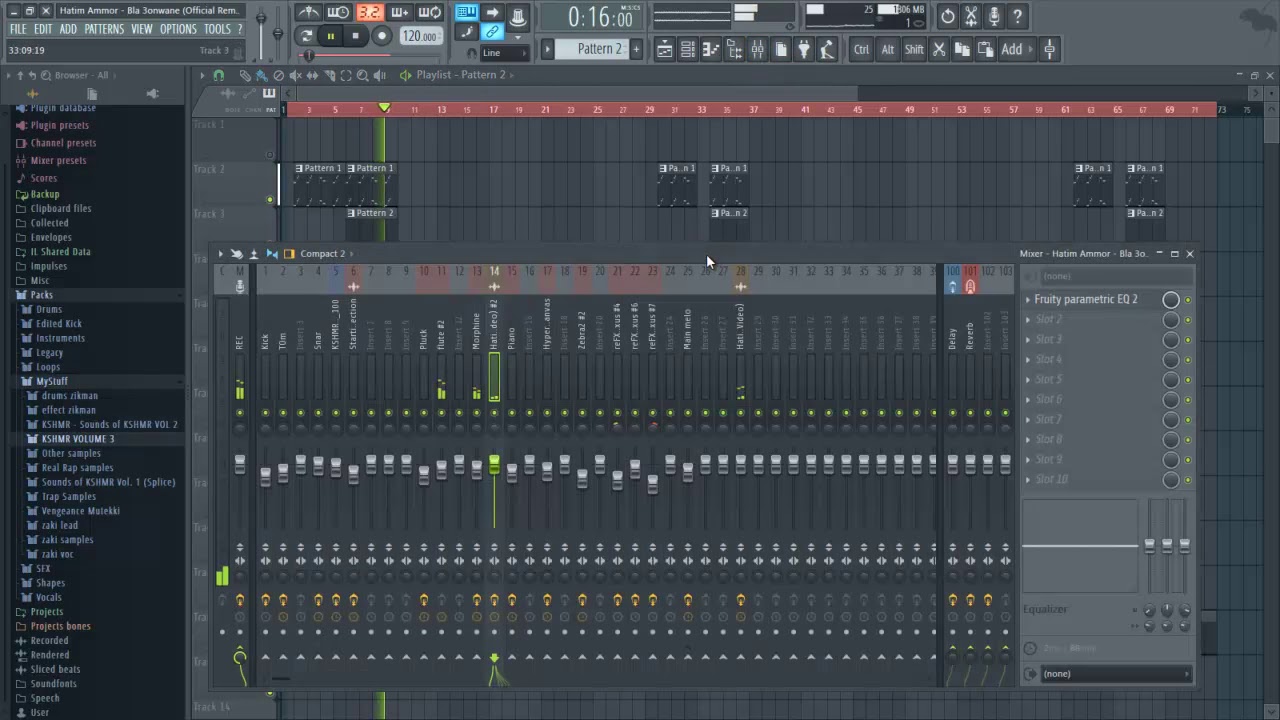Open the Playlist window icon
Screen dimensions: 1280x720
(x=665, y=49)
